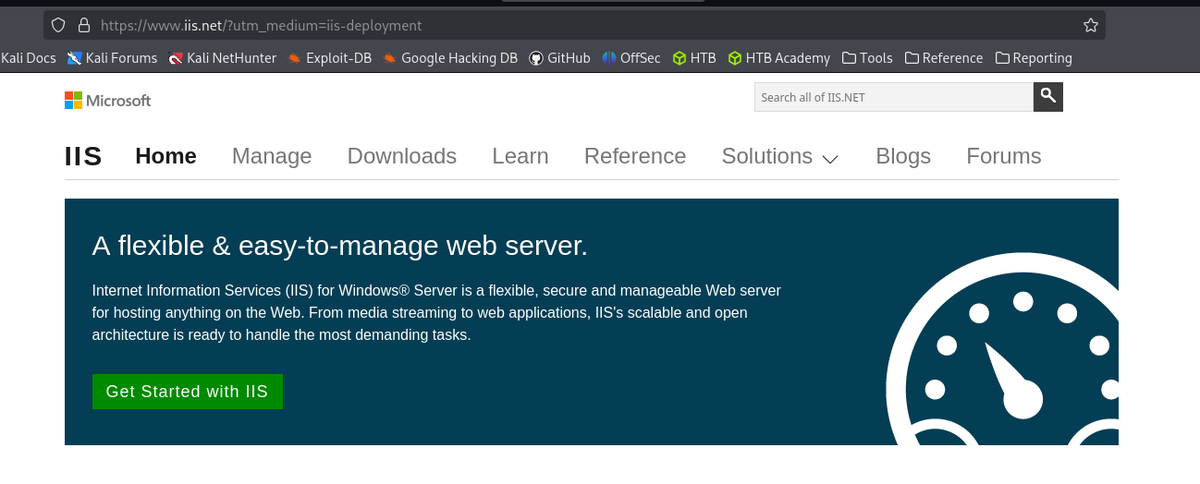Open the Reference bookmark folder

tap(943, 58)
